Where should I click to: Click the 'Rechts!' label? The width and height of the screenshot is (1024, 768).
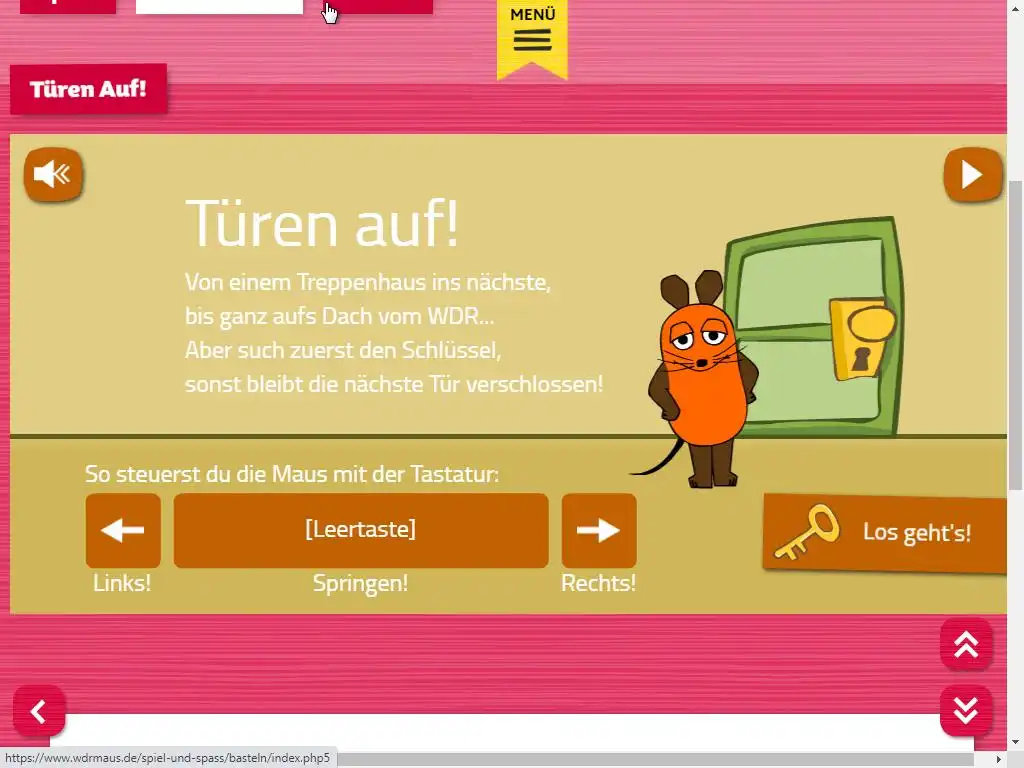pyautogui.click(x=598, y=583)
